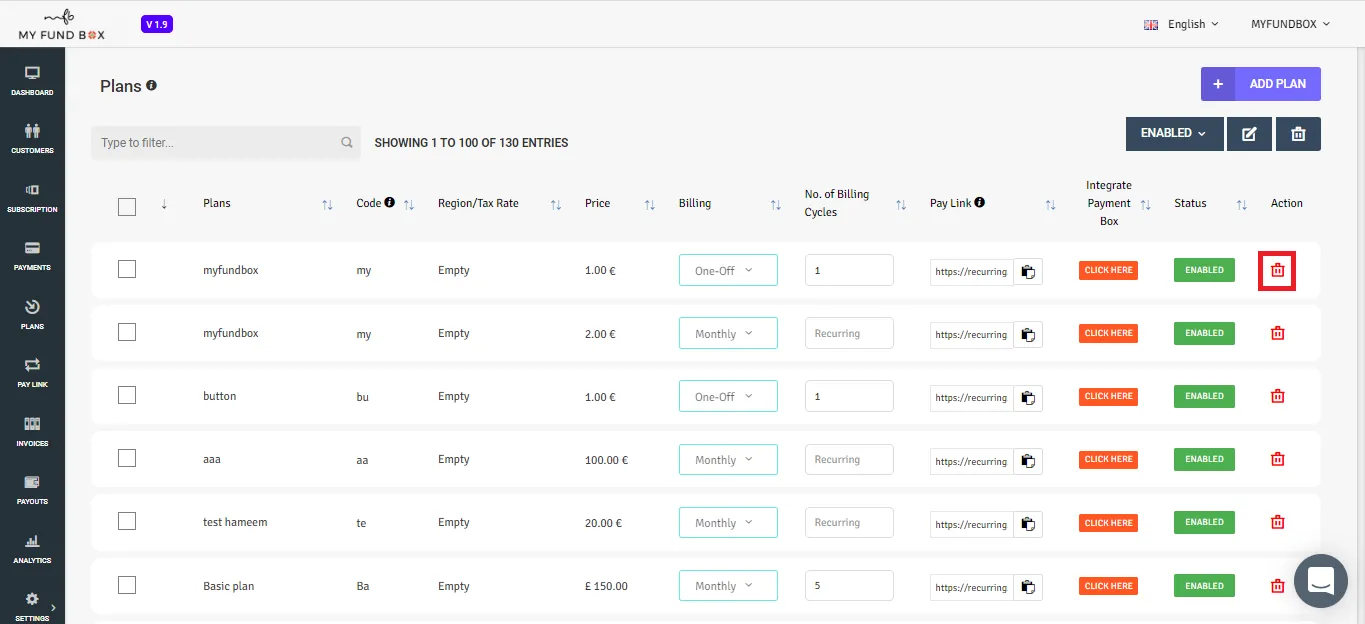Click trash icon for the aaa plan
Viewport: 1365px width, 624px height.
(1277, 459)
